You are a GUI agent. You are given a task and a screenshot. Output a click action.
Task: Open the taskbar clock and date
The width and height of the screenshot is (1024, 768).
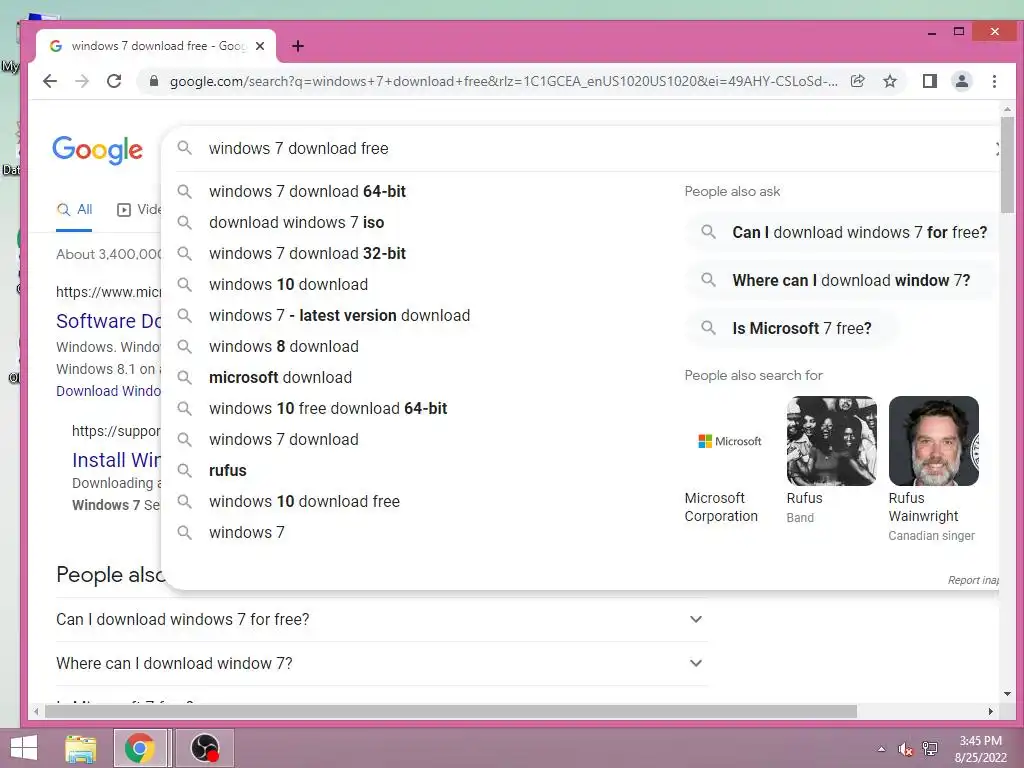(980, 749)
